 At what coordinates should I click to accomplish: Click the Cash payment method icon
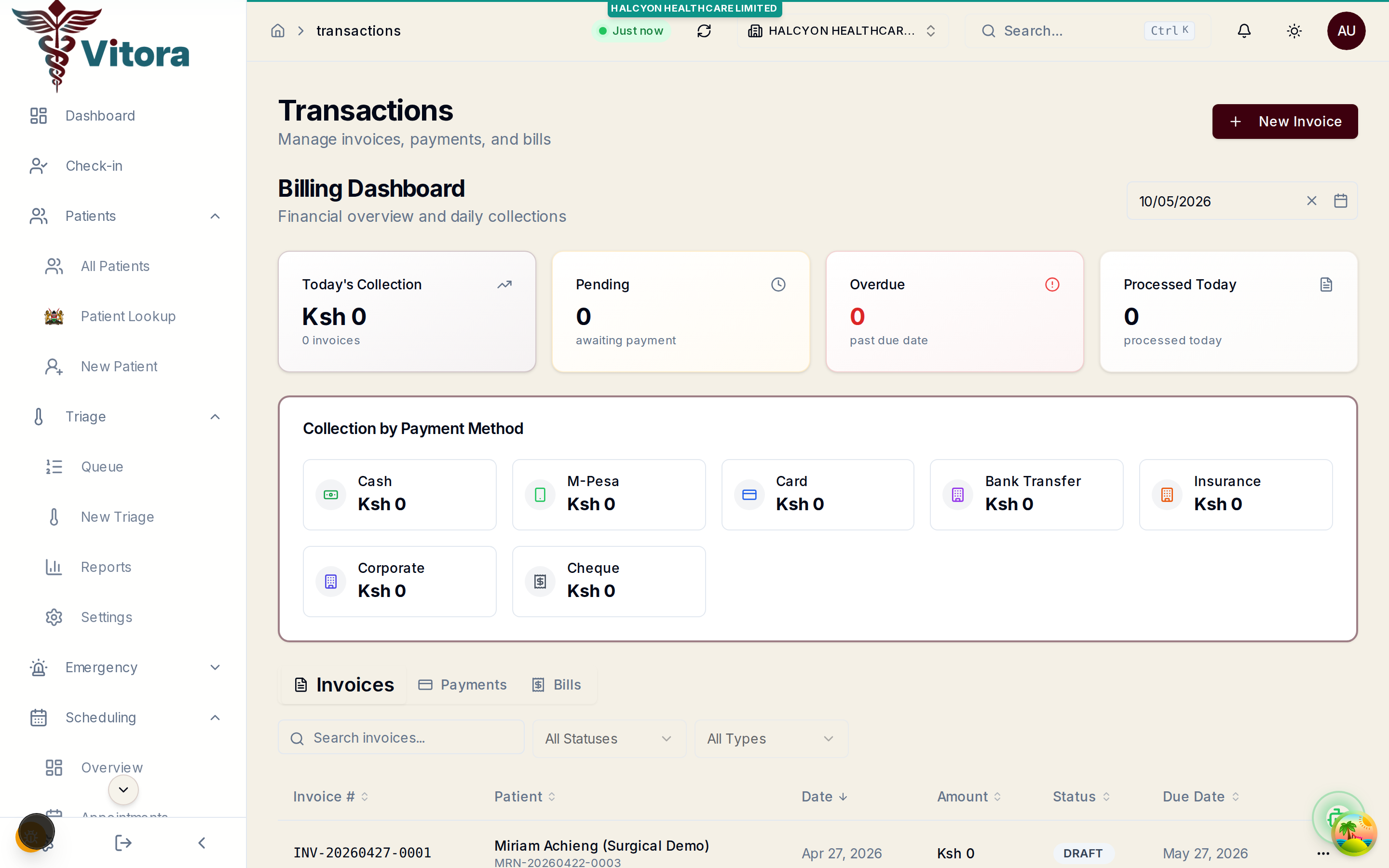(x=330, y=495)
